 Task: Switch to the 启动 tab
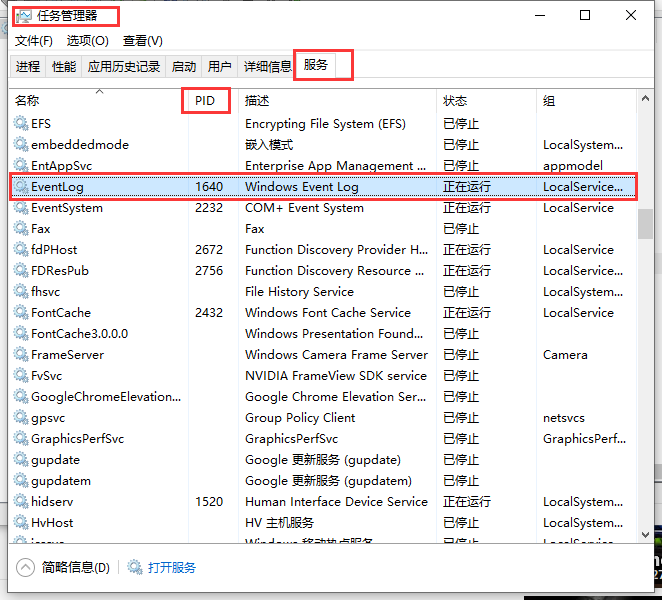(184, 66)
